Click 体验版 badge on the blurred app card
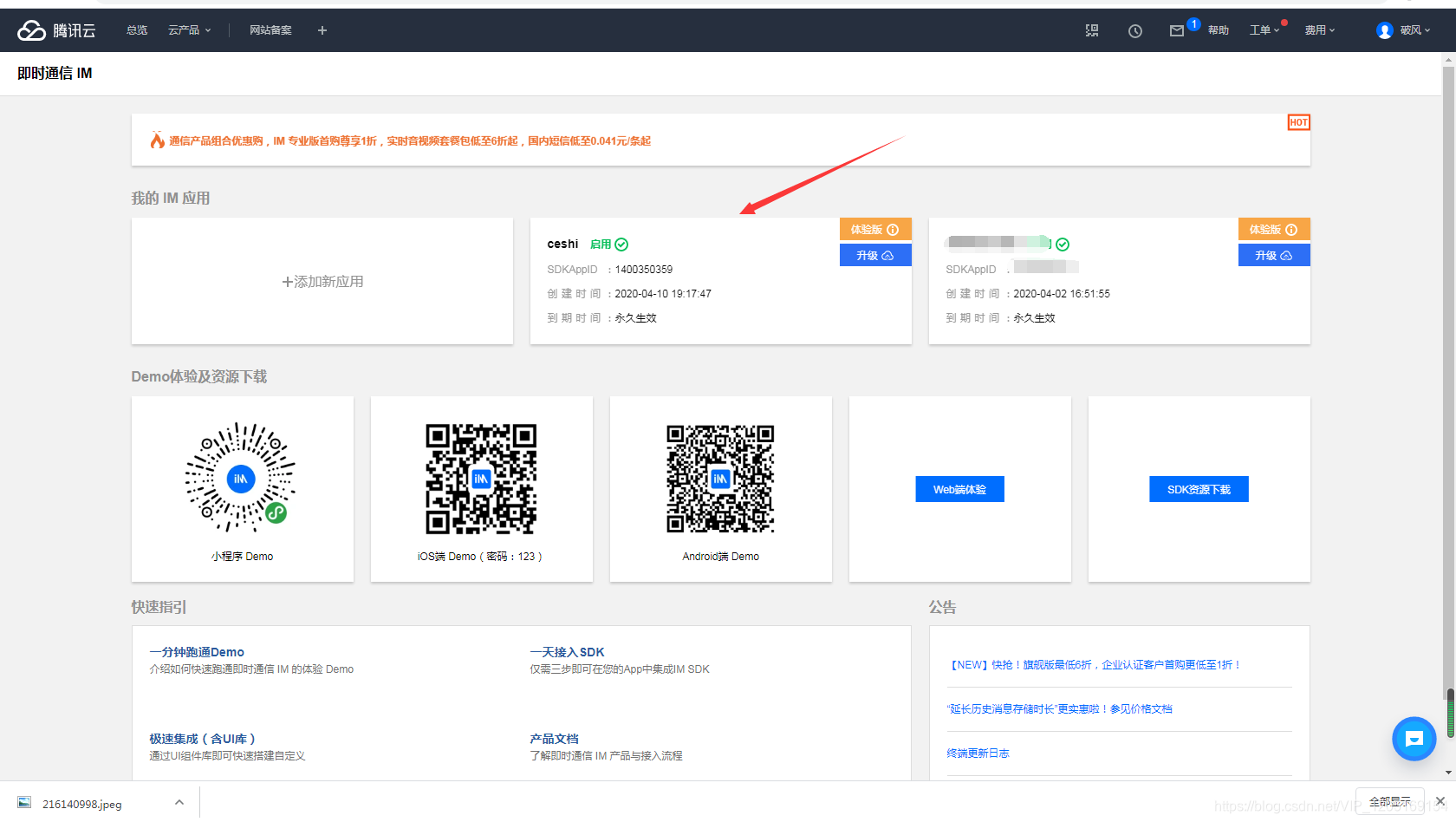This screenshot has width=1456, height=822. (1274, 229)
